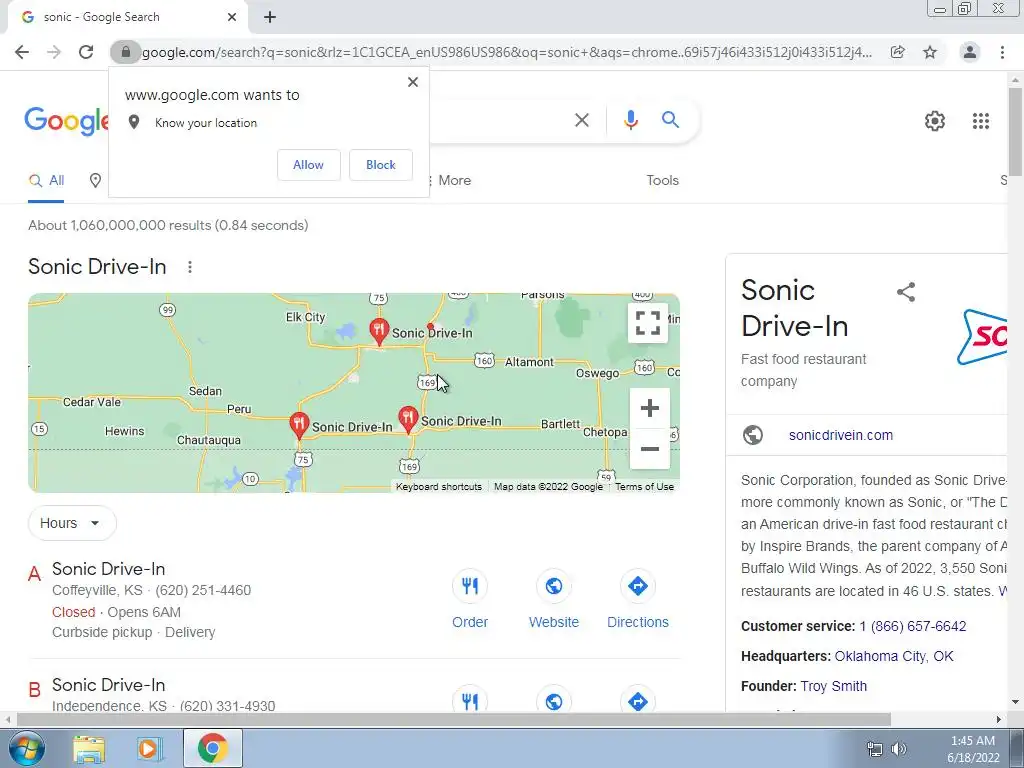
Task: Zoom out on the map
Action: pos(650,449)
